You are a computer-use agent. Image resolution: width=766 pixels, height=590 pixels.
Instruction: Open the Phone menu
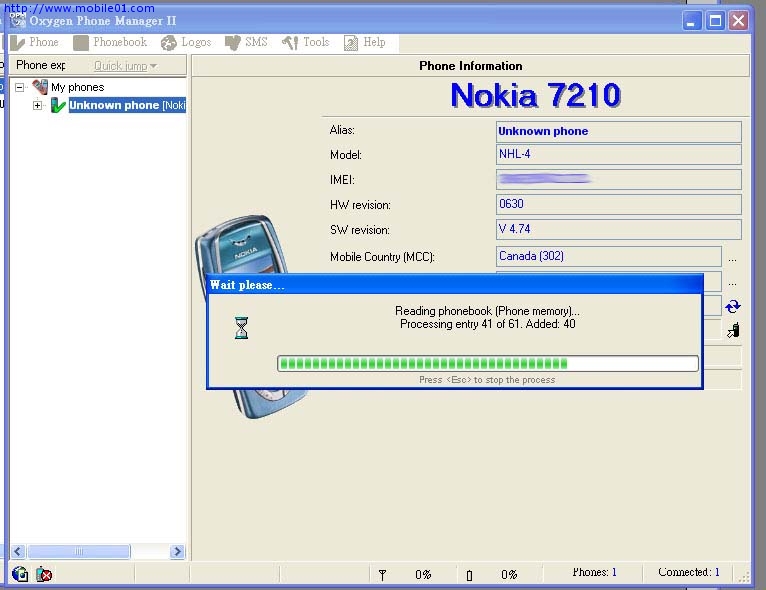click(34, 42)
